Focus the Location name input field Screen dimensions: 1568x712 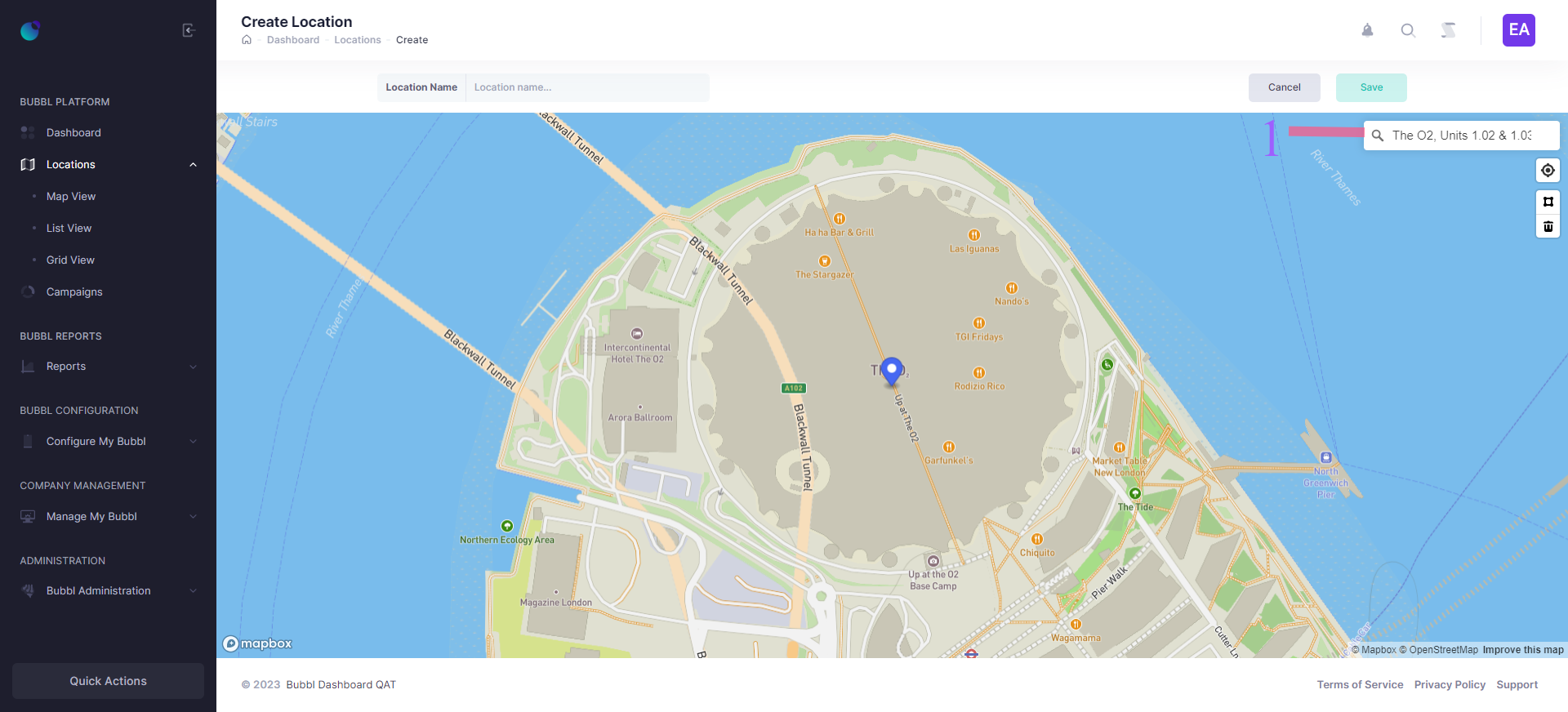click(x=587, y=87)
